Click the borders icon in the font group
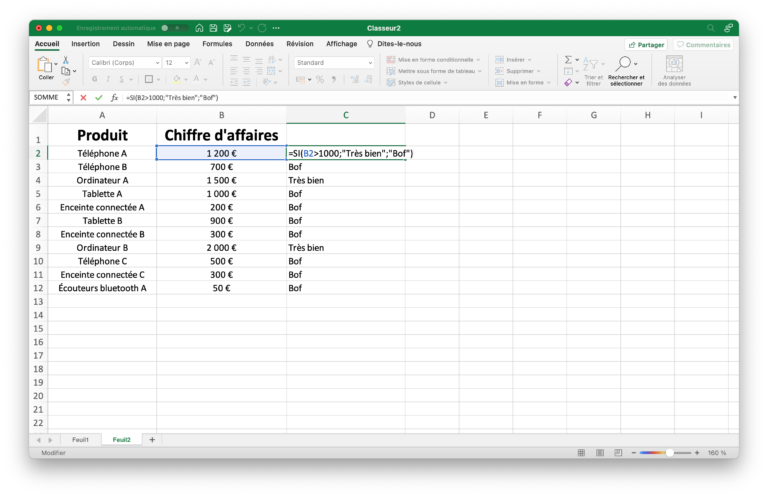This screenshot has height=497, width=768. (x=149, y=79)
